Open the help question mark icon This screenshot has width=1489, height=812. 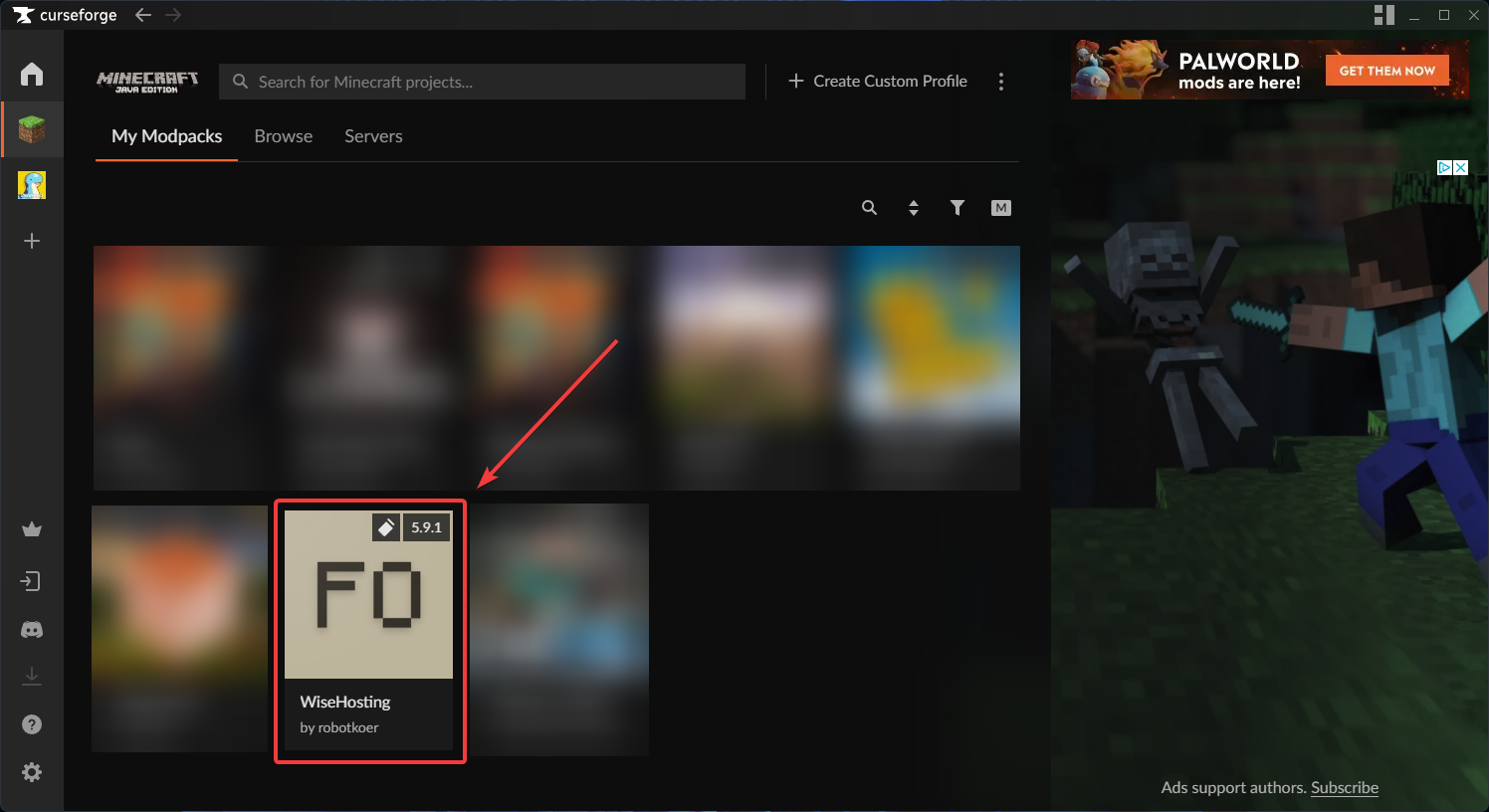pyautogui.click(x=32, y=724)
